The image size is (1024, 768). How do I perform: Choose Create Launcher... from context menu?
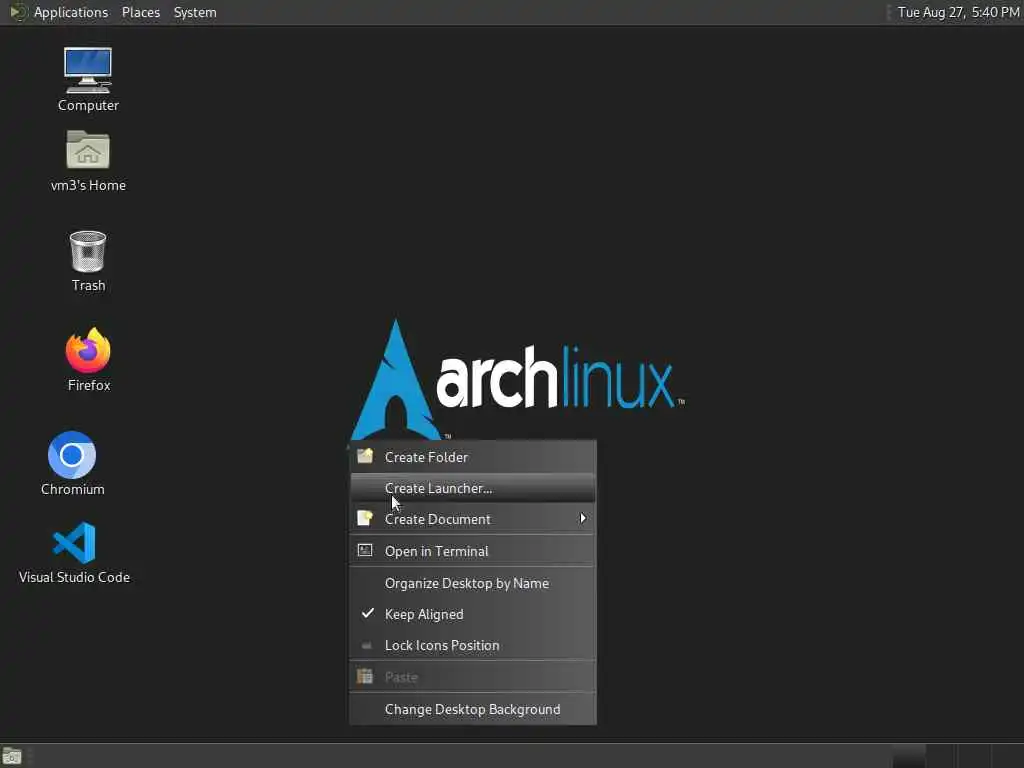pyautogui.click(x=473, y=488)
